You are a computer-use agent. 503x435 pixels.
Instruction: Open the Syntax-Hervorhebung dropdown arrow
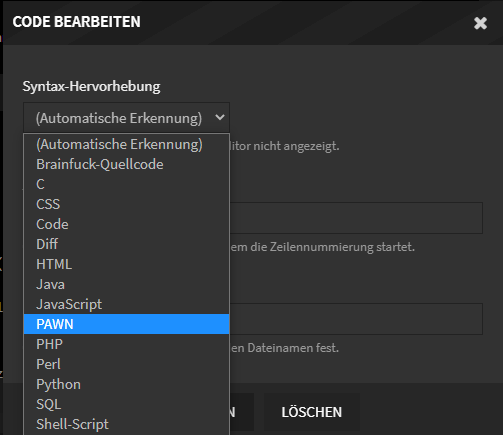tap(220, 117)
